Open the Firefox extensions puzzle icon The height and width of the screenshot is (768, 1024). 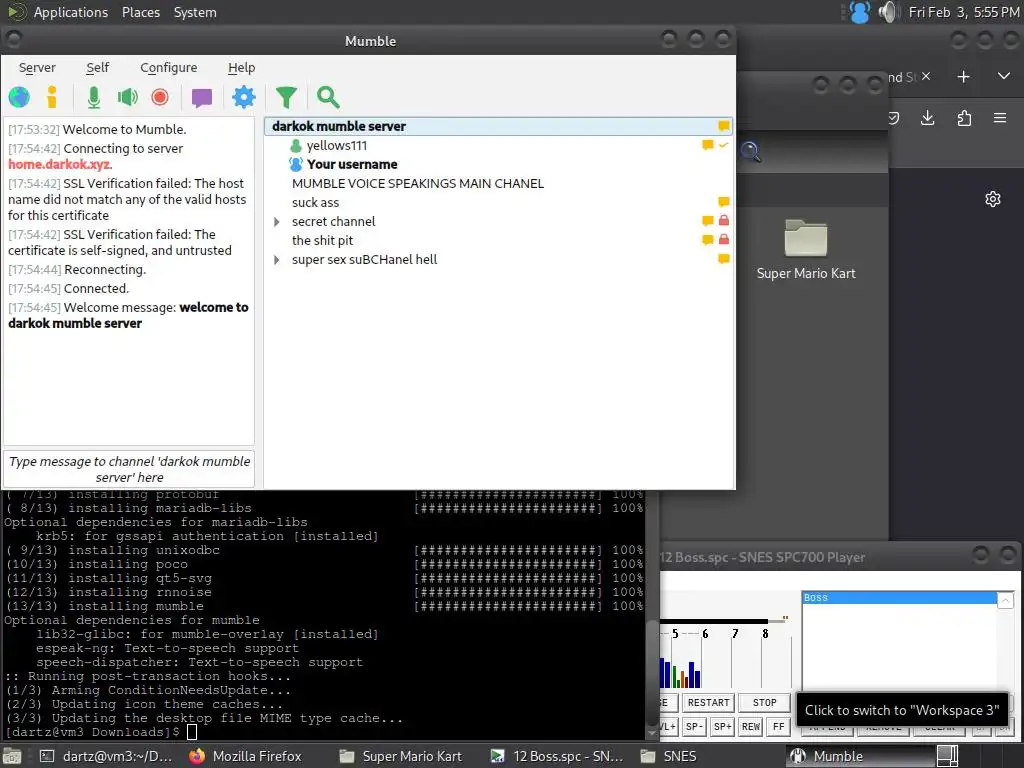point(964,118)
